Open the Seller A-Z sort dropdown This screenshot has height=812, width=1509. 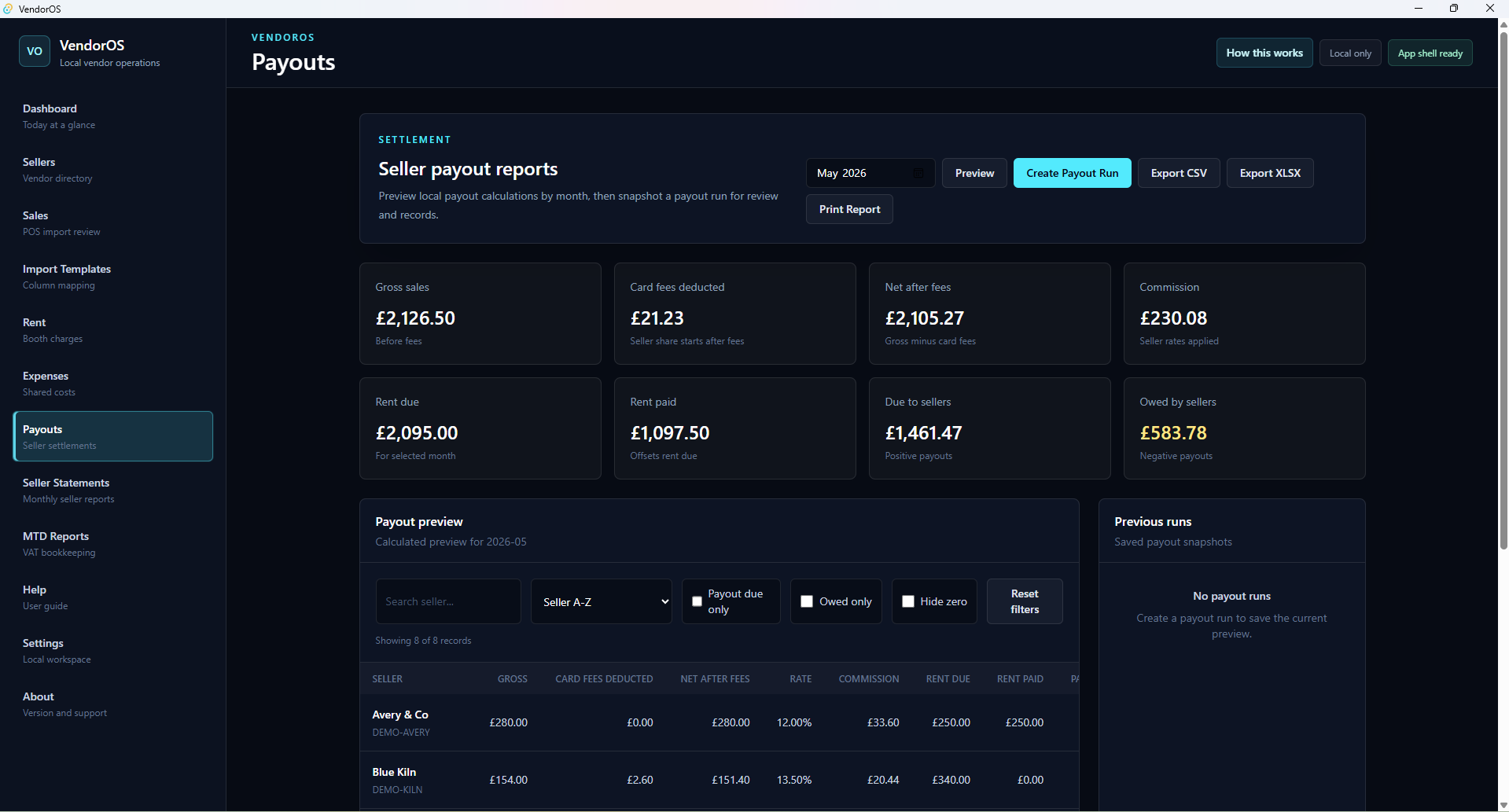point(602,601)
